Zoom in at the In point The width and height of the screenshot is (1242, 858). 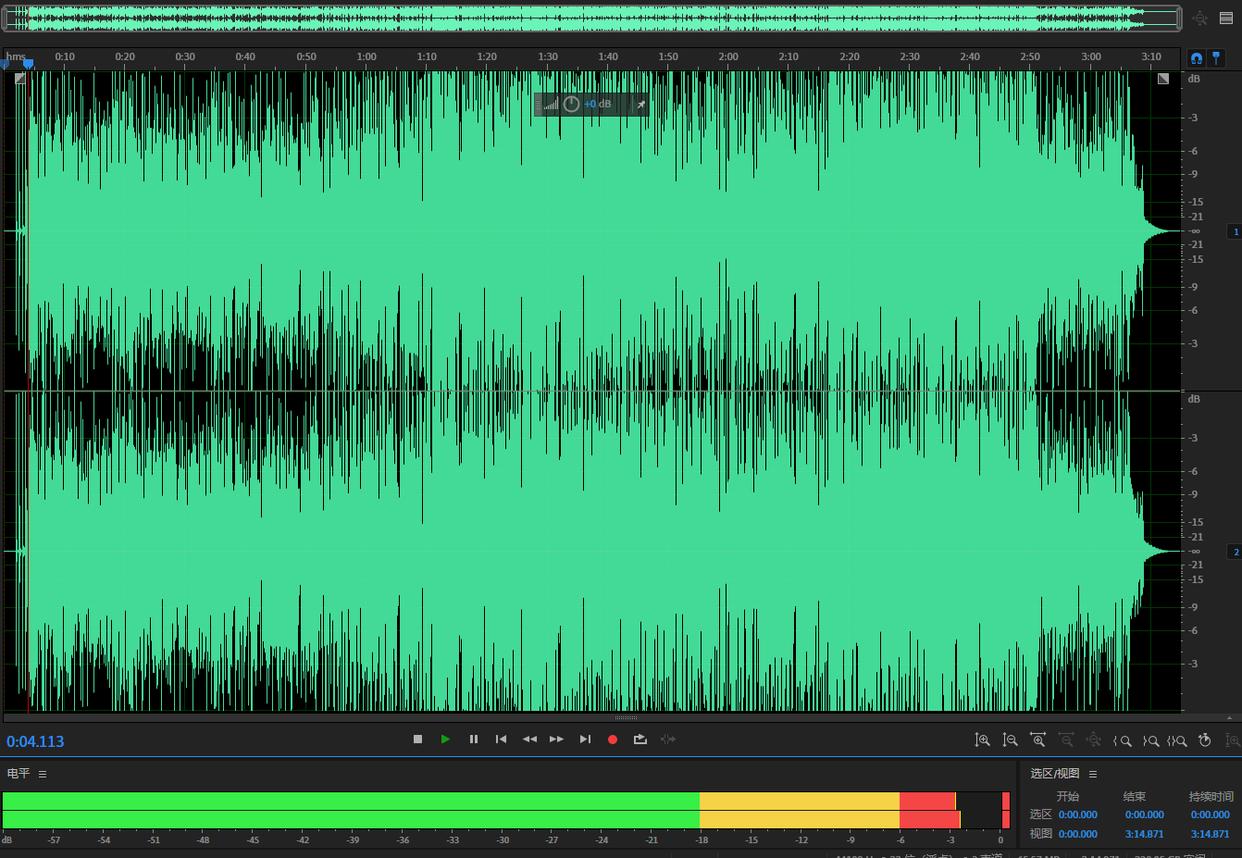[1123, 741]
